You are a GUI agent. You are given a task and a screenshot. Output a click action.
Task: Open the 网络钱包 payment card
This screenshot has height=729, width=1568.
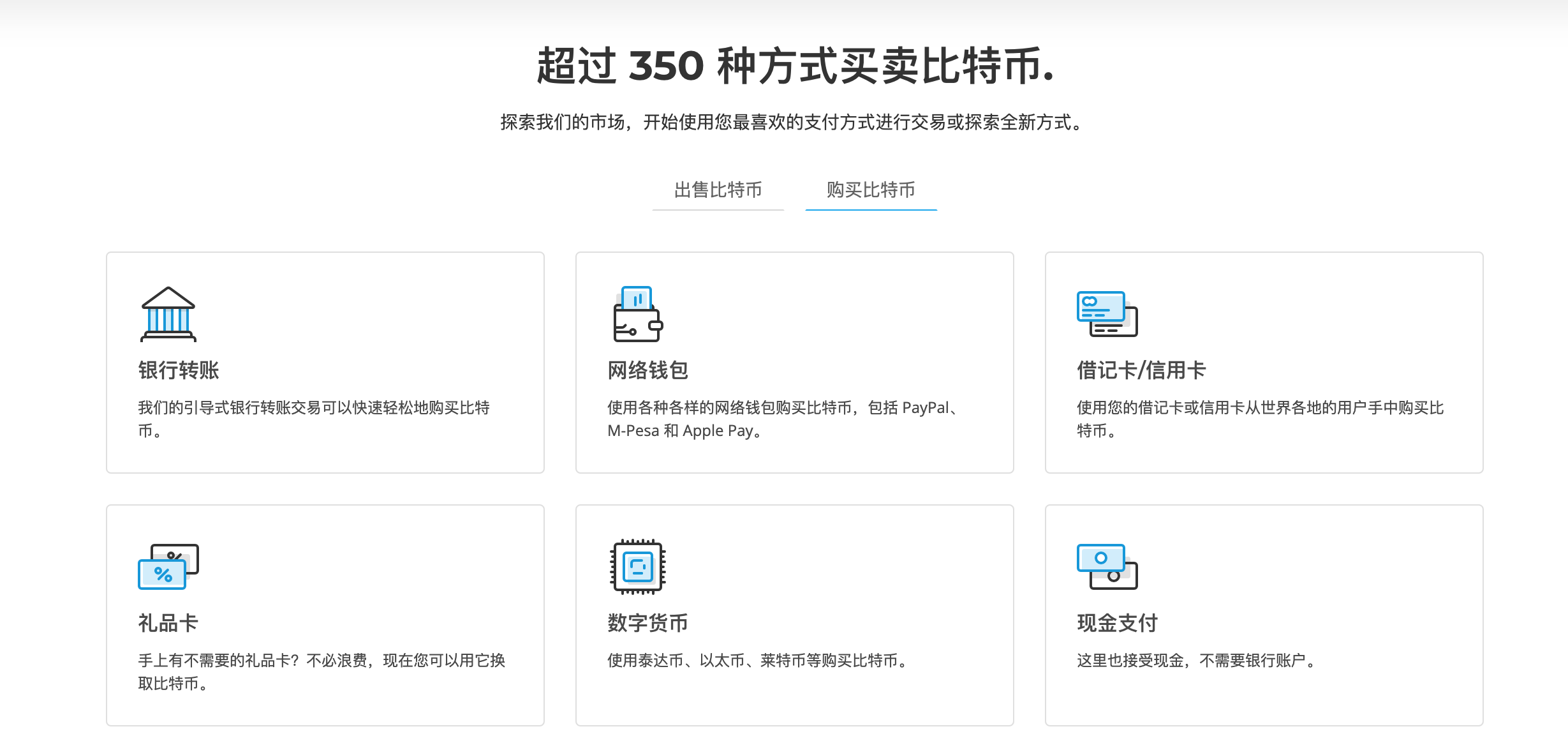tap(794, 364)
